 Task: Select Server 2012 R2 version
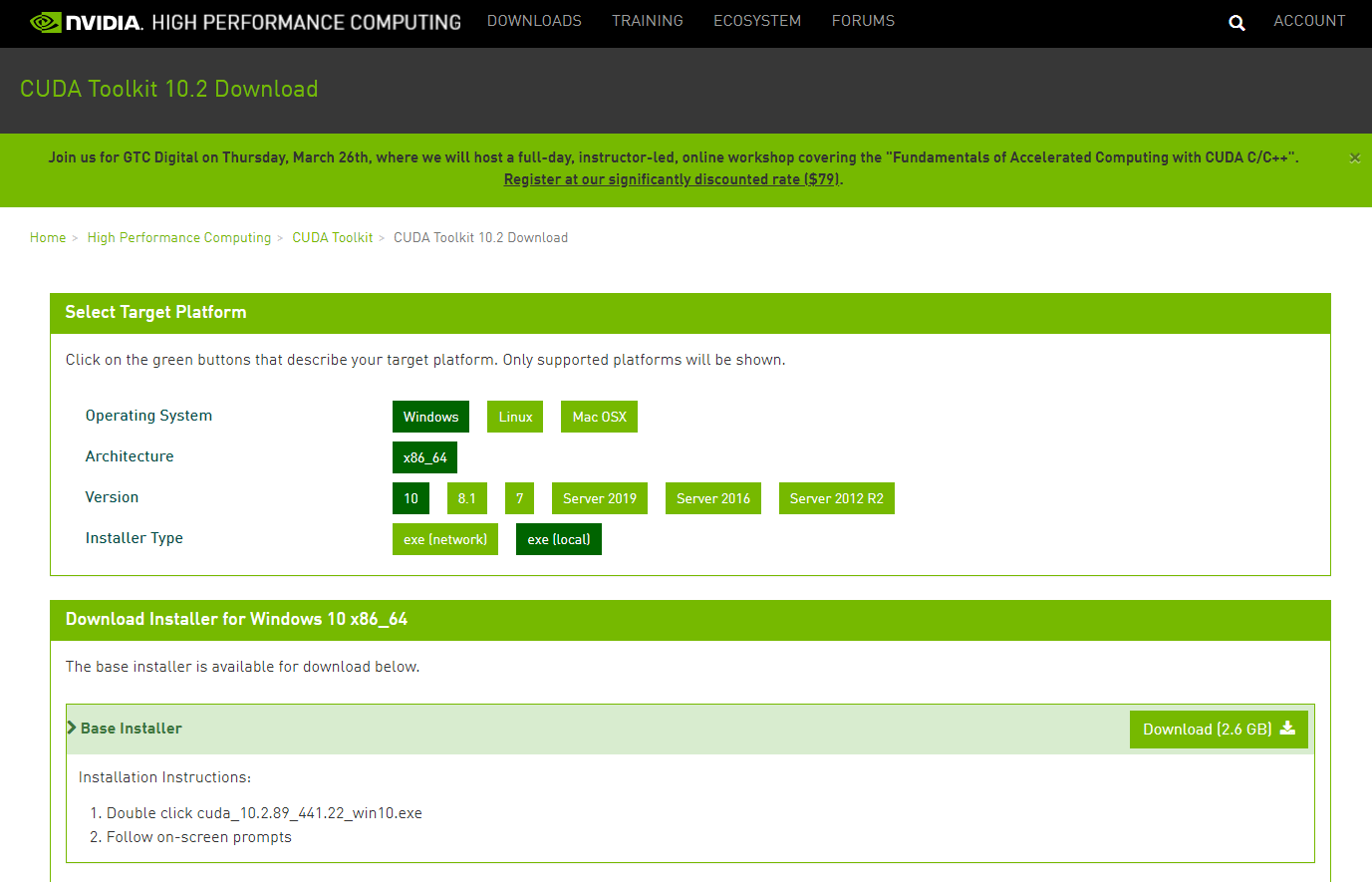tap(837, 498)
